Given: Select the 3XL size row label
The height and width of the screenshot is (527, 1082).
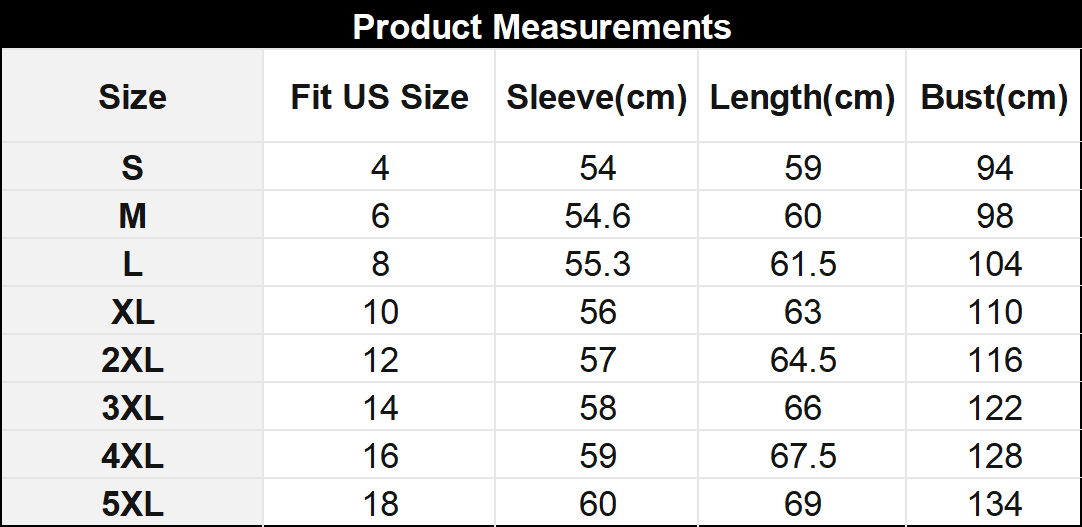Looking at the screenshot, I should click(x=132, y=408).
